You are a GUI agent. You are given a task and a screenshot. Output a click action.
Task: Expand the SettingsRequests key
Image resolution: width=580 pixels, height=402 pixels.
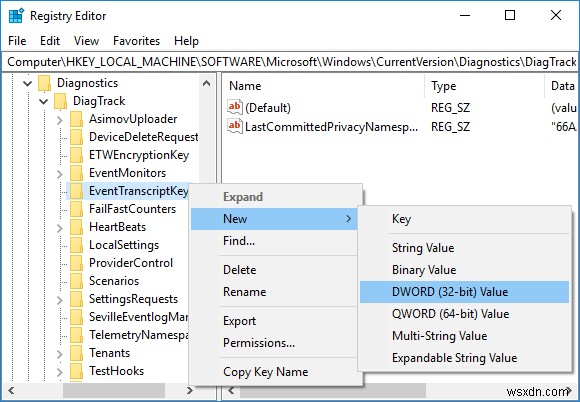coord(60,300)
